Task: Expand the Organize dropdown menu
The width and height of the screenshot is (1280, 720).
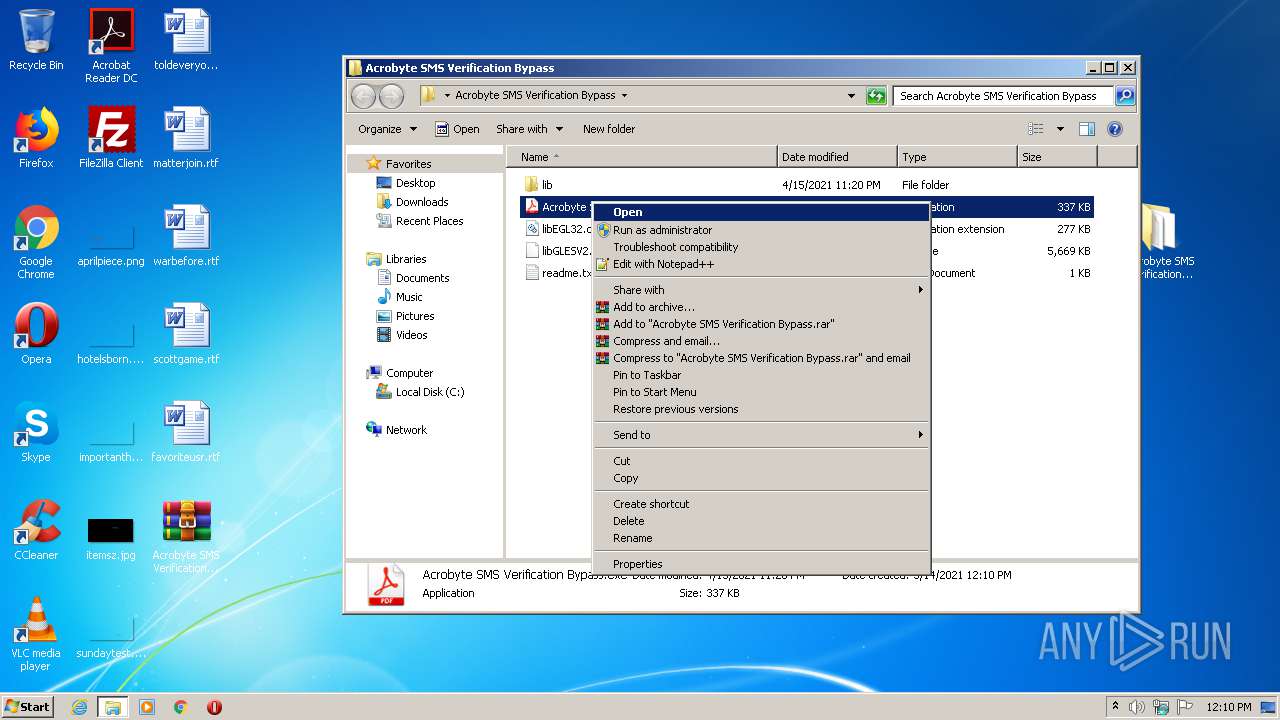Action: [386, 129]
